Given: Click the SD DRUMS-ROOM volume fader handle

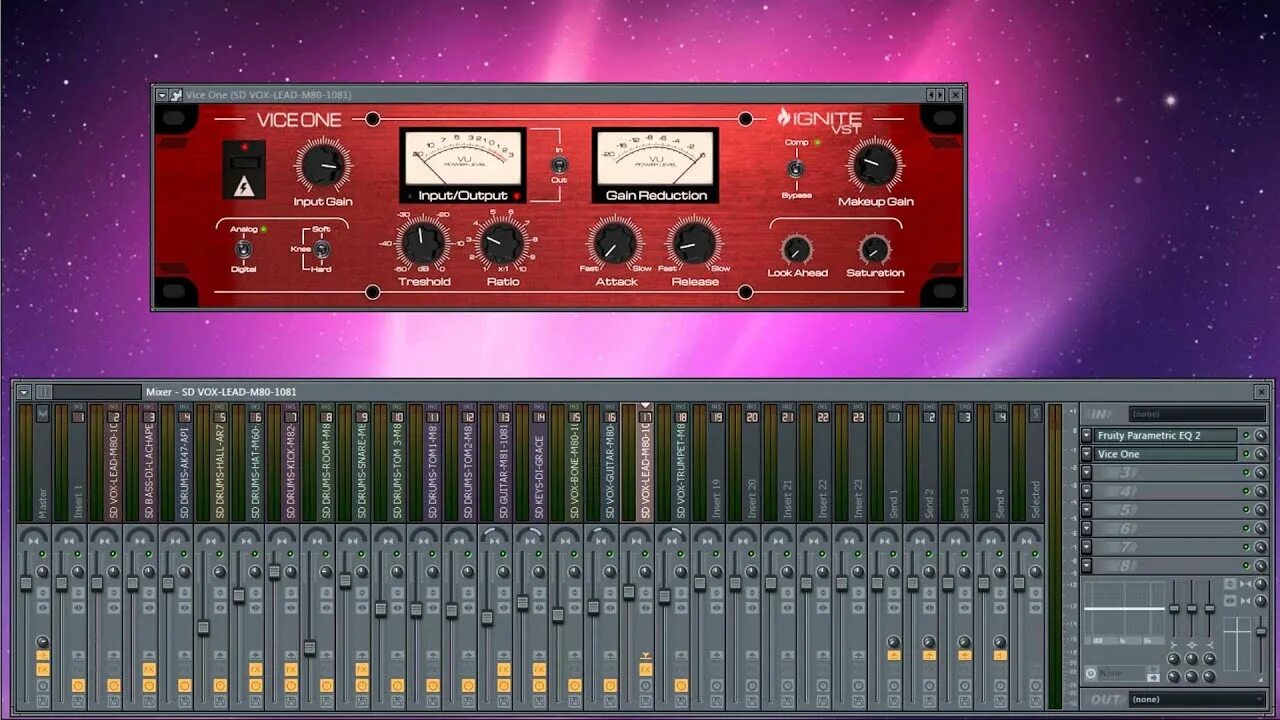Looking at the screenshot, I should coord(310,647).
